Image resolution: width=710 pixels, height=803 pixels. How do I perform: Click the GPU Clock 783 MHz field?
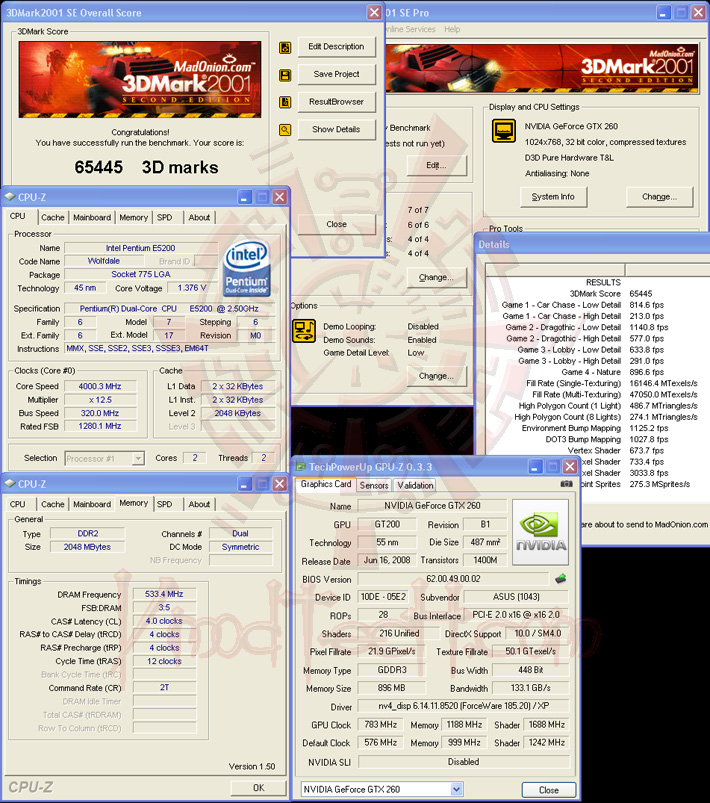coord(380,725)
